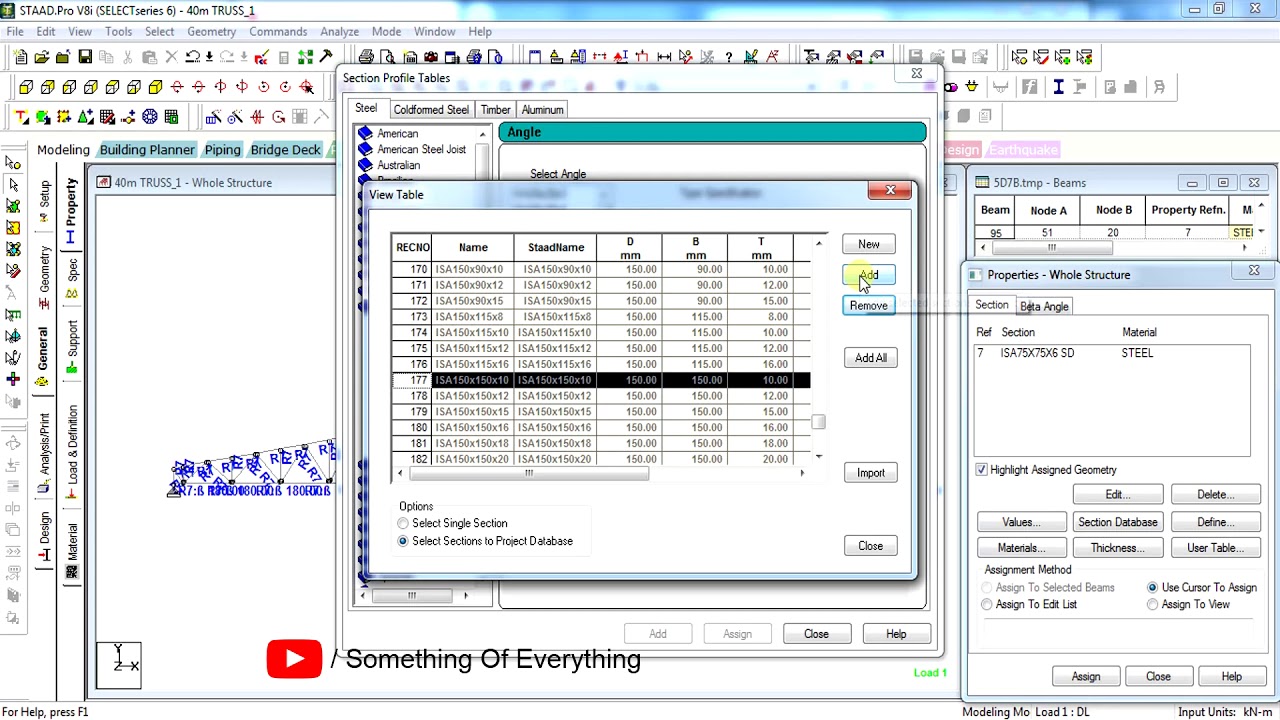Image resolution: width=1280 pixels, height=720 pixels.
Task: Switch to the Coldformed Steel tab
Action: (431, 110)
